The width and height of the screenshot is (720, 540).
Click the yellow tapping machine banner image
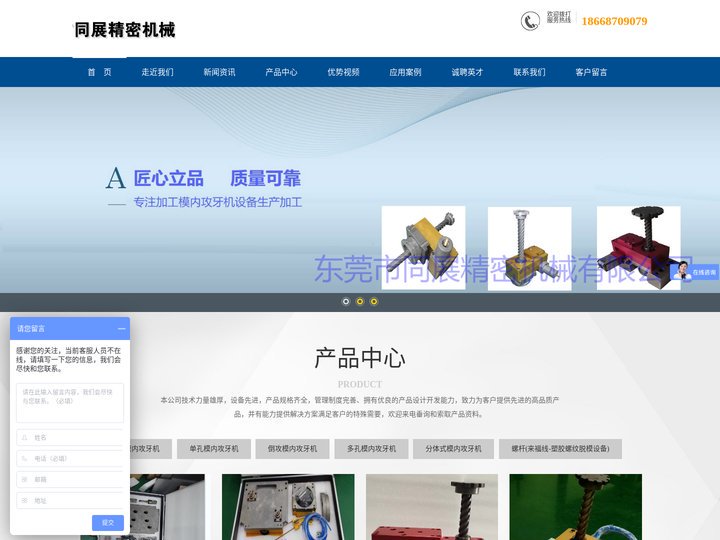tap(423, 248)
